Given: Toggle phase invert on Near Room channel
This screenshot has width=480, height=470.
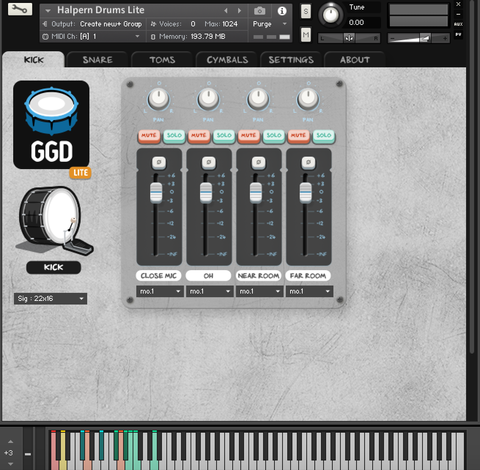Looking at the screenshot, I should [258, 162].
